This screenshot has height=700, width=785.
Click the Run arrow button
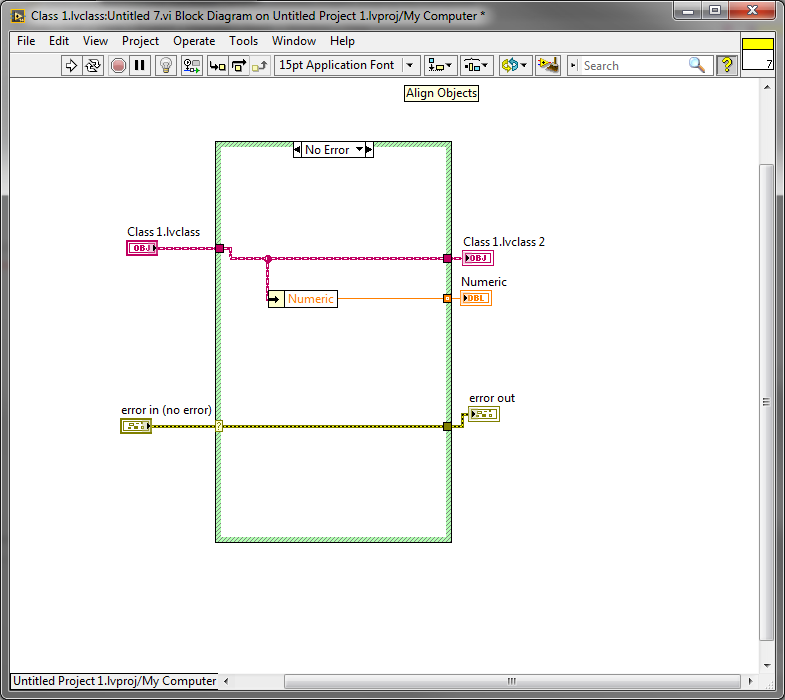71,65
